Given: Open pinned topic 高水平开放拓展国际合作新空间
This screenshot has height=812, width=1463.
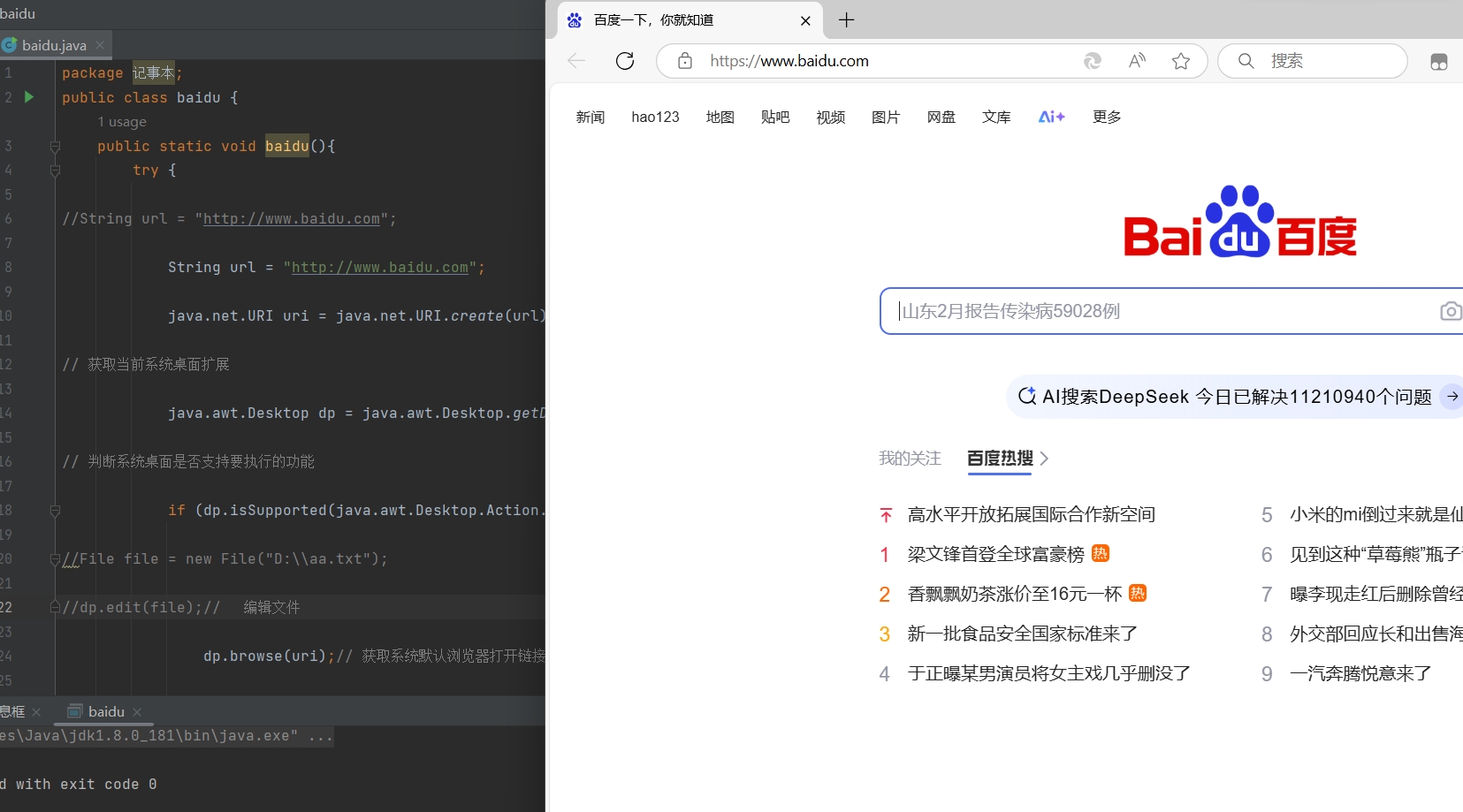Looking at the screenshot, I should (x=1031, y=514).
